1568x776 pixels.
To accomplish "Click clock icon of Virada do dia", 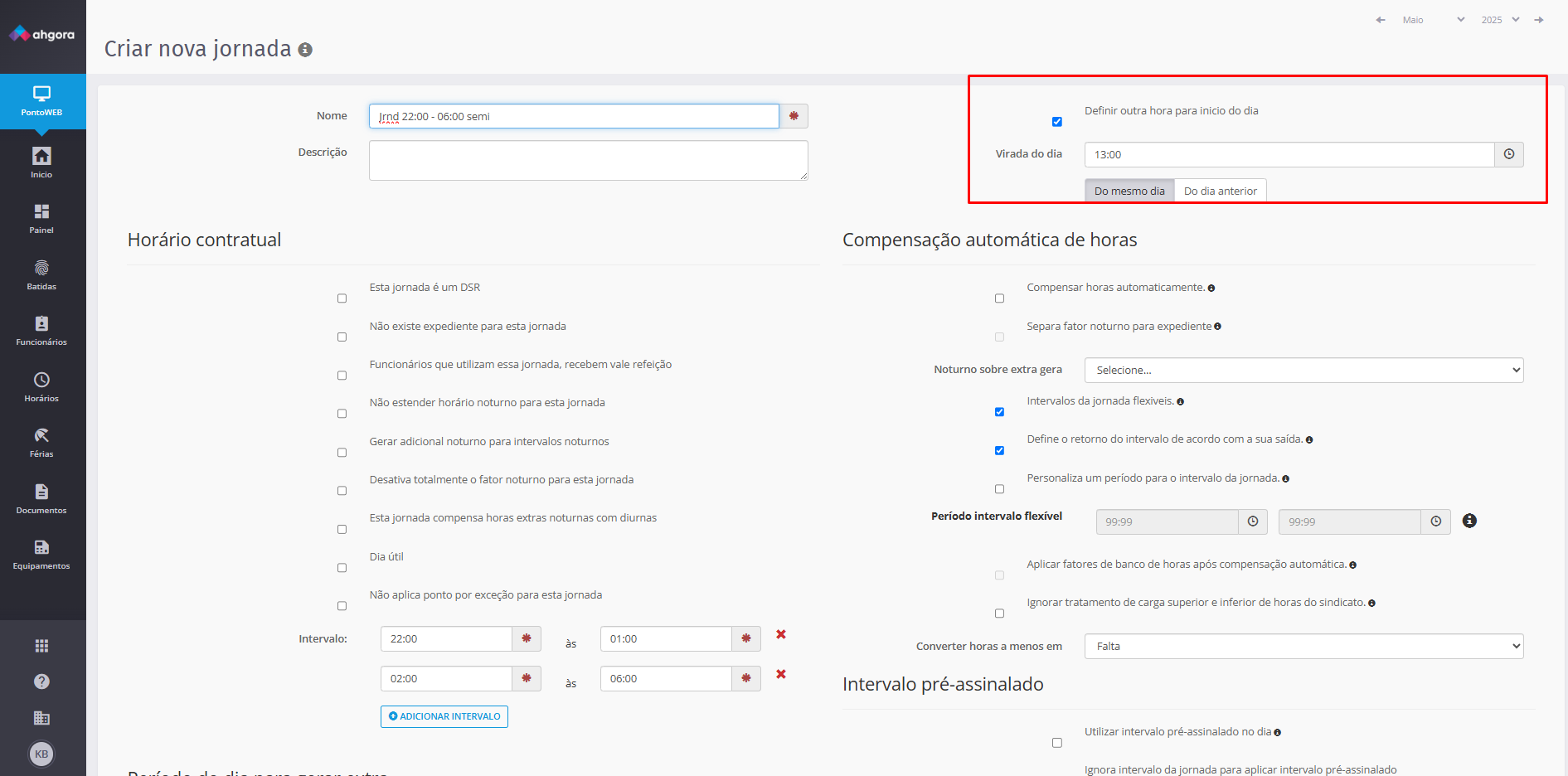I will (1509, 154).
